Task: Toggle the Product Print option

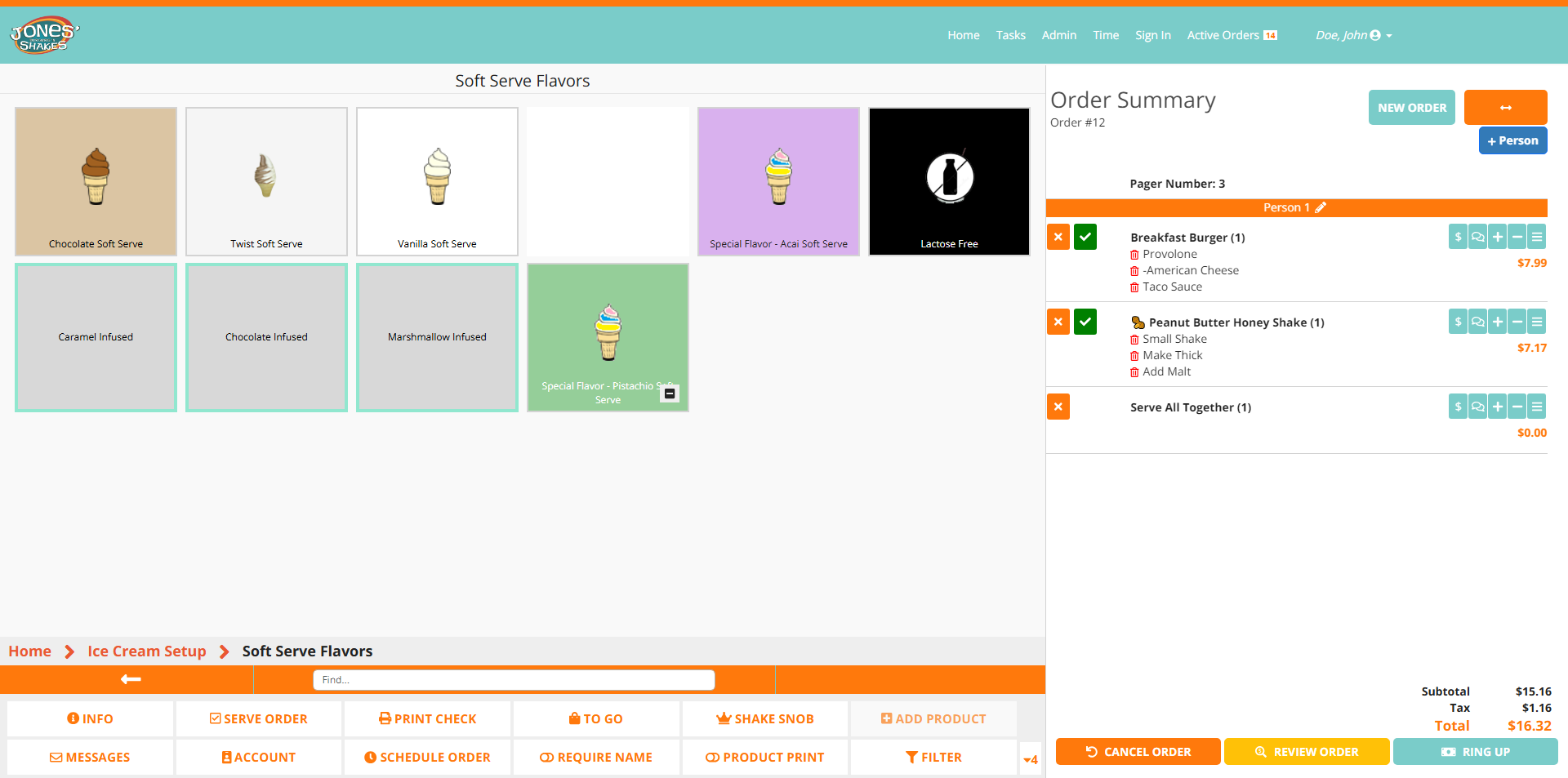Action: 764,757
